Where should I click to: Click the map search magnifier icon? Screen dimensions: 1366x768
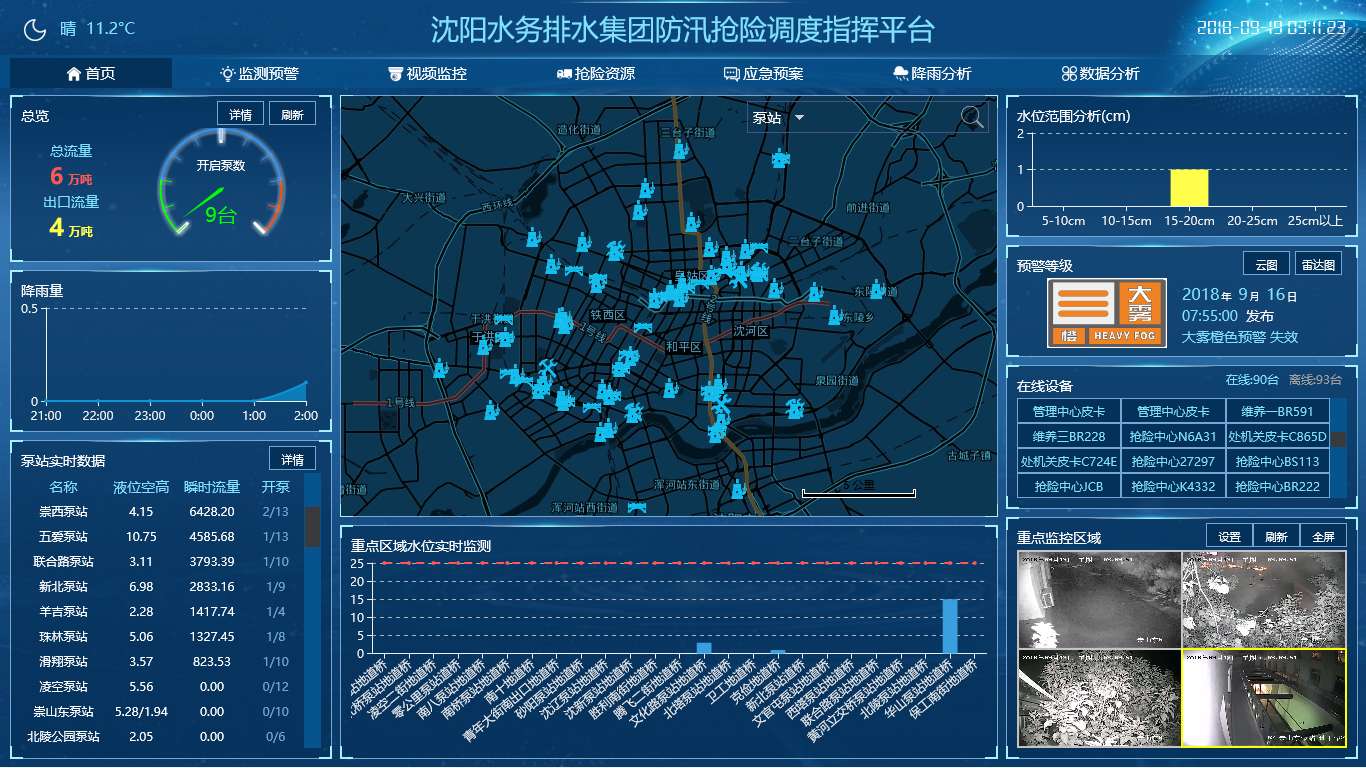click(x=971, y=117)
